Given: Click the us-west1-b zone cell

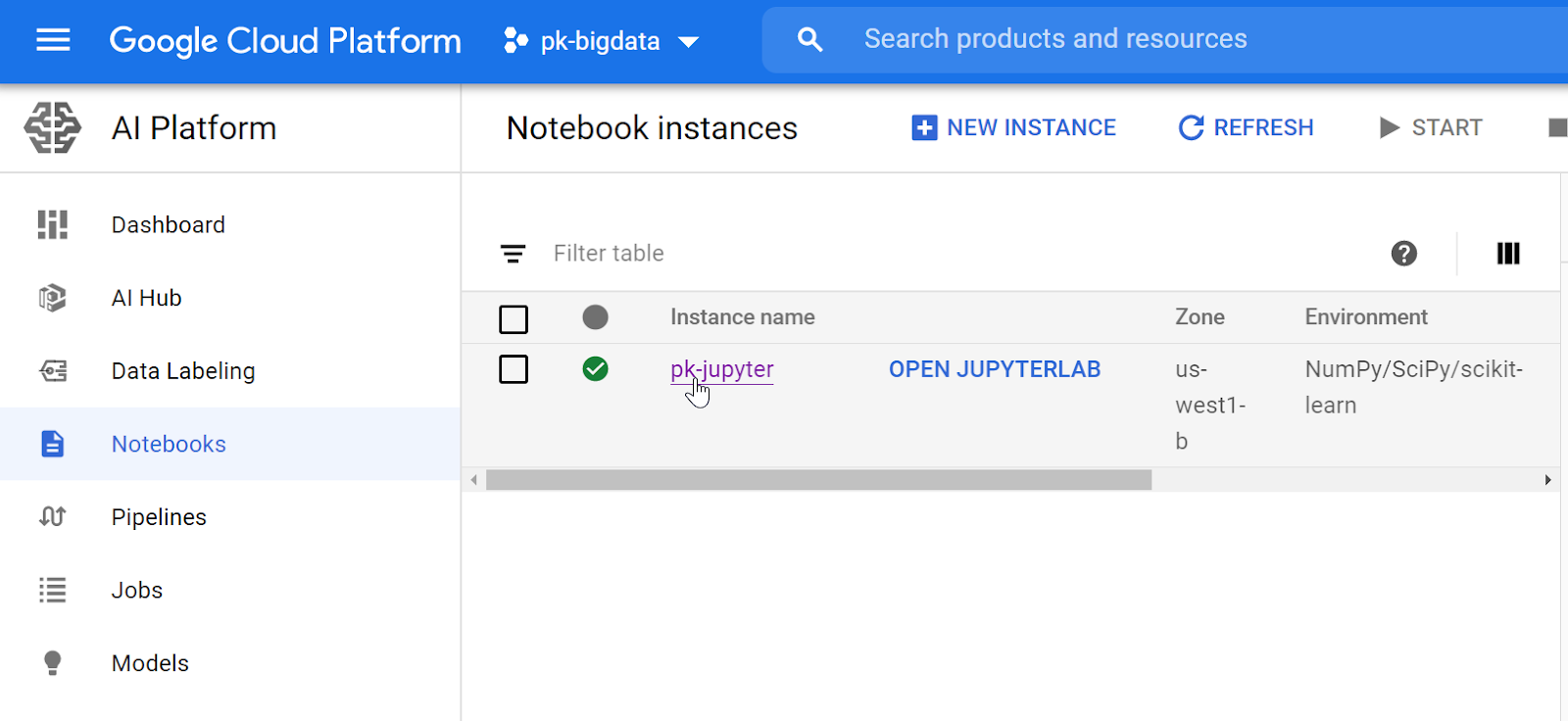Looking at the screenshot, I should click(1210, 405).
